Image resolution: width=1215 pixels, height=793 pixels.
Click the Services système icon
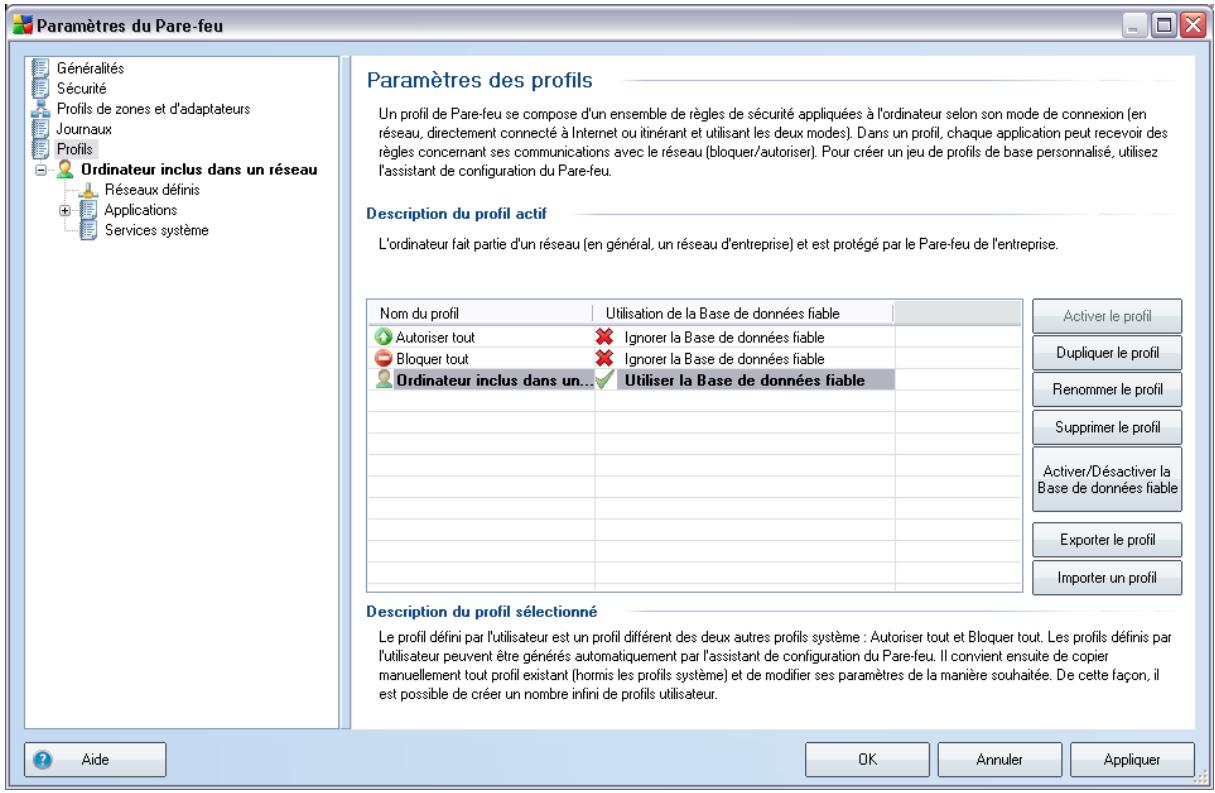pyautogui.click(x=88, y=230)
